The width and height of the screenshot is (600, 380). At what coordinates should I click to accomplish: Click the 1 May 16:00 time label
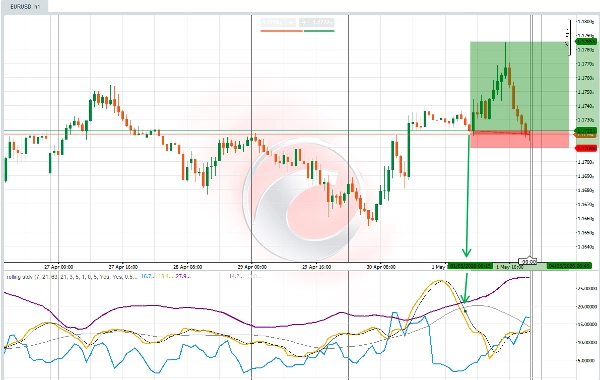(x=510, y=267)
